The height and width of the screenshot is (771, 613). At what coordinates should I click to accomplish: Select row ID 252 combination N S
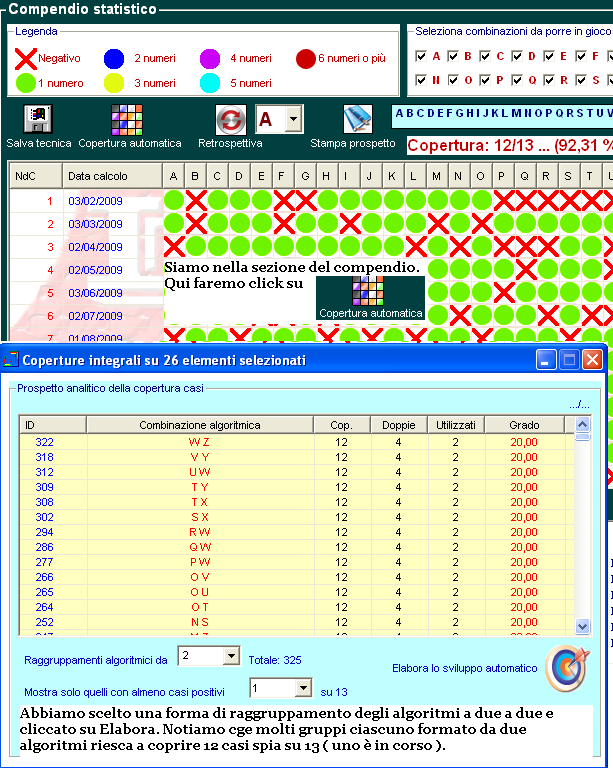coord(296,622)
